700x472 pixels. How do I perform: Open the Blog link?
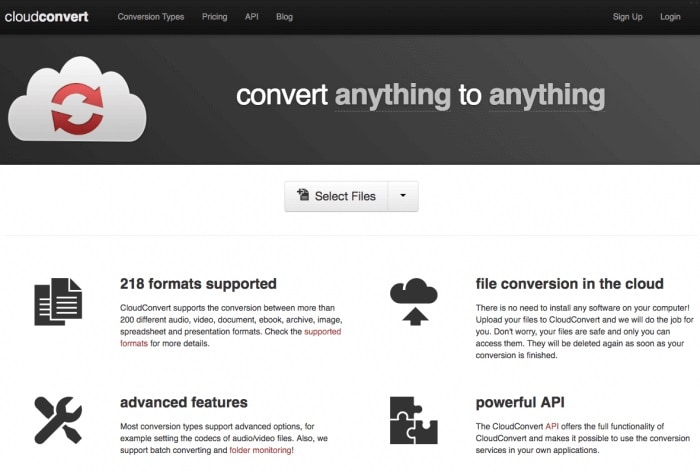tap(284, 17)
